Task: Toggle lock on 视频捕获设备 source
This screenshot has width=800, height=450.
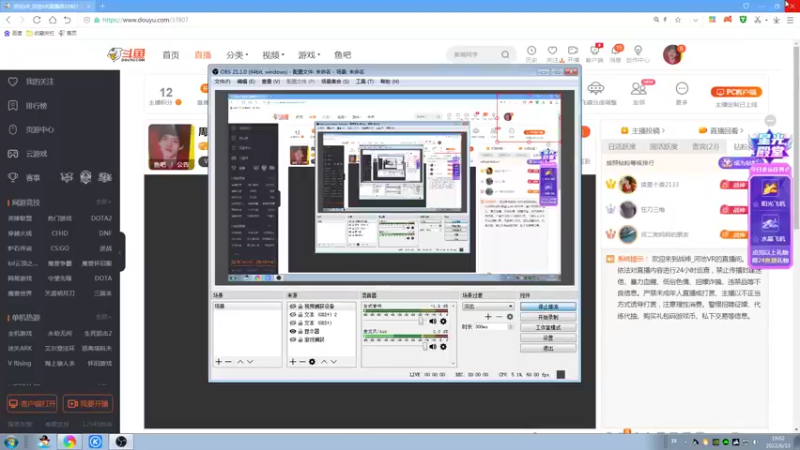Action: pos(300,307)
